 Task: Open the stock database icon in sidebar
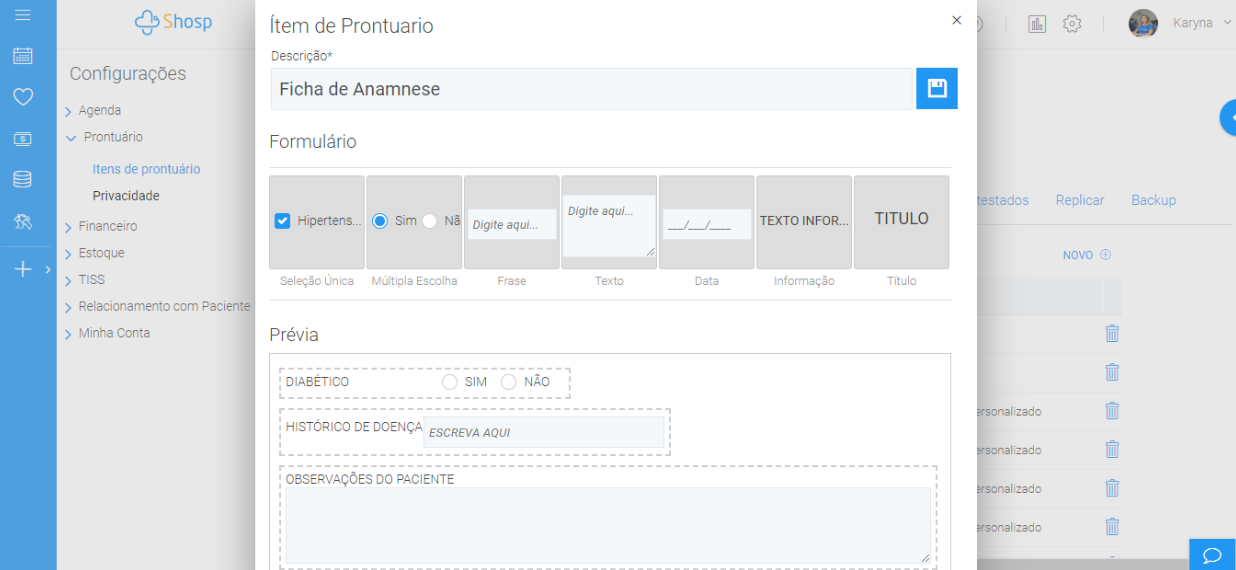click(22, 180)
